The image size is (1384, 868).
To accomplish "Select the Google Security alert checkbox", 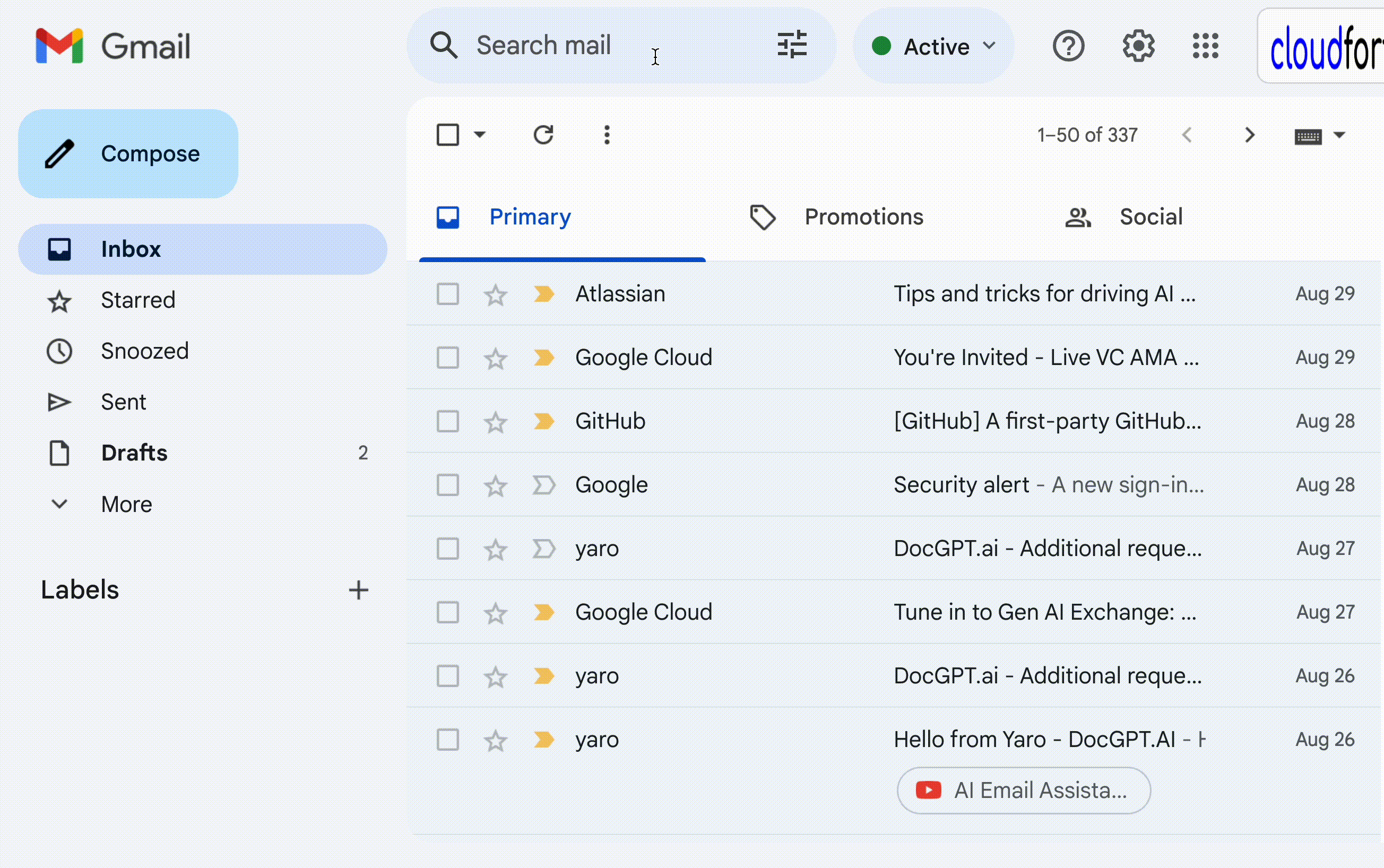I will coord(448,485).
